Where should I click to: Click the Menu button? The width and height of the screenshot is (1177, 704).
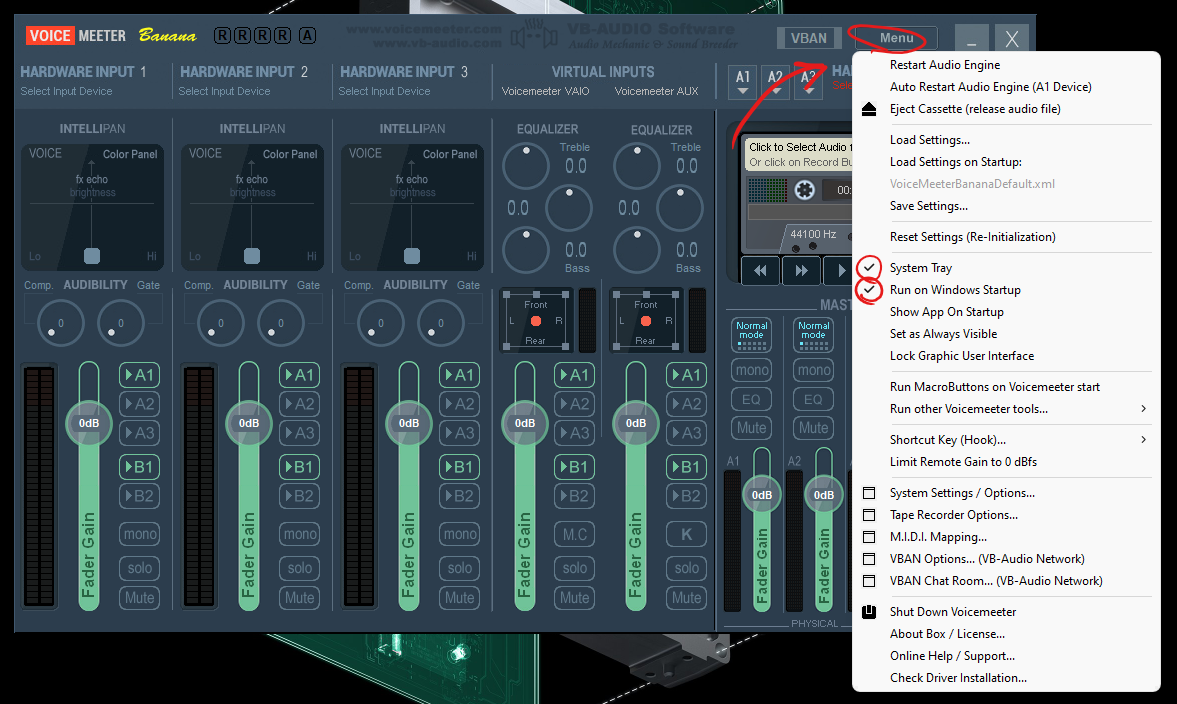[x=896, y=38]
